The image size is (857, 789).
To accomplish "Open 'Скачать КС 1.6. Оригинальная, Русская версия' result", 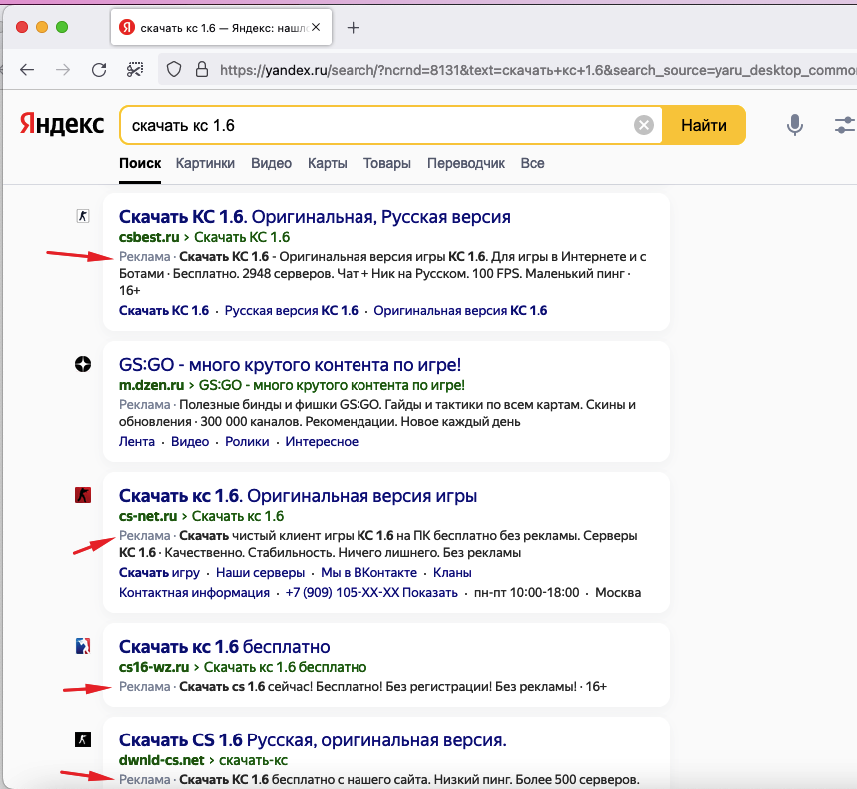I will 315,217.
